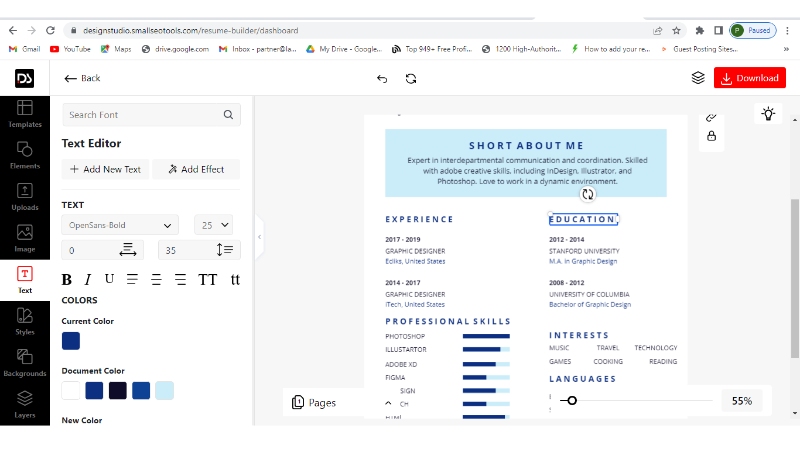Click the red Download button
800x449 pixels.
[749, 78]
